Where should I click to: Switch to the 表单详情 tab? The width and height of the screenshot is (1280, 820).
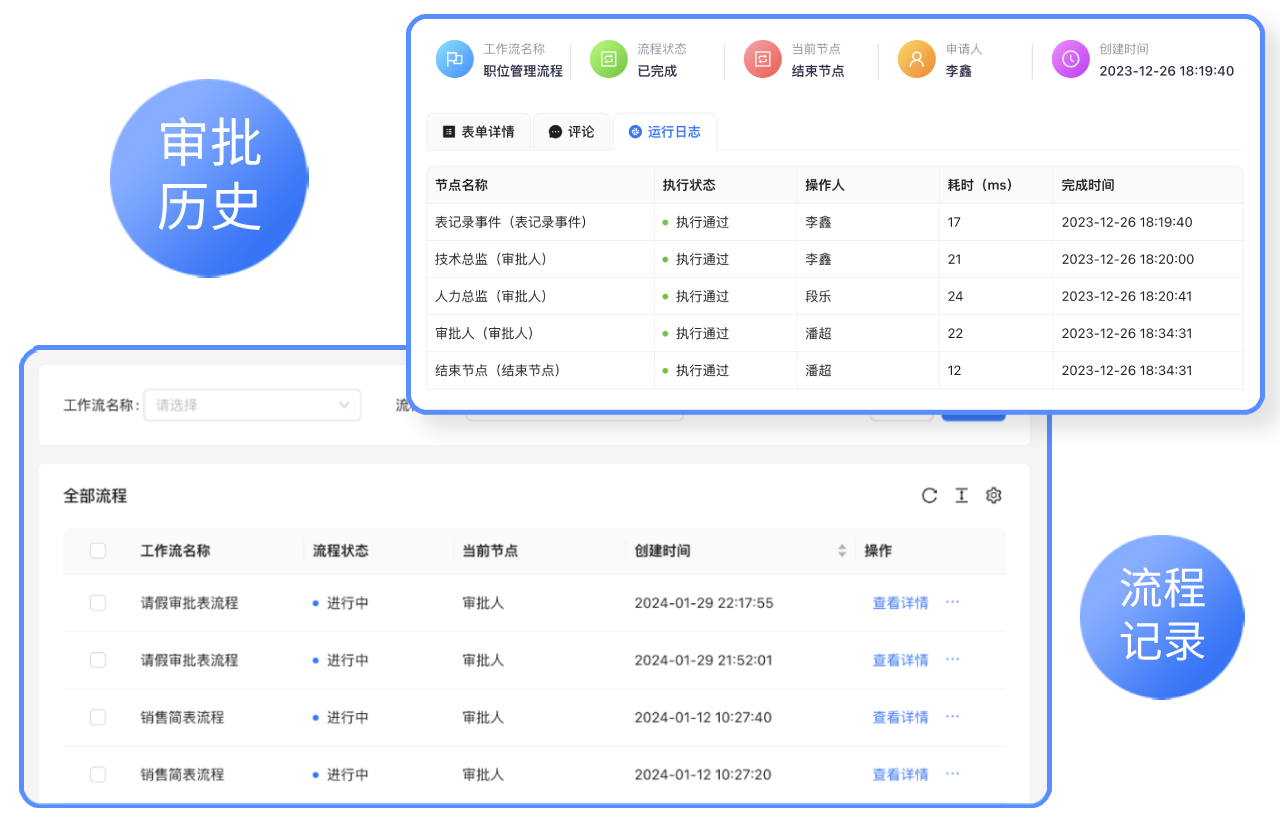tap(478, 132)
